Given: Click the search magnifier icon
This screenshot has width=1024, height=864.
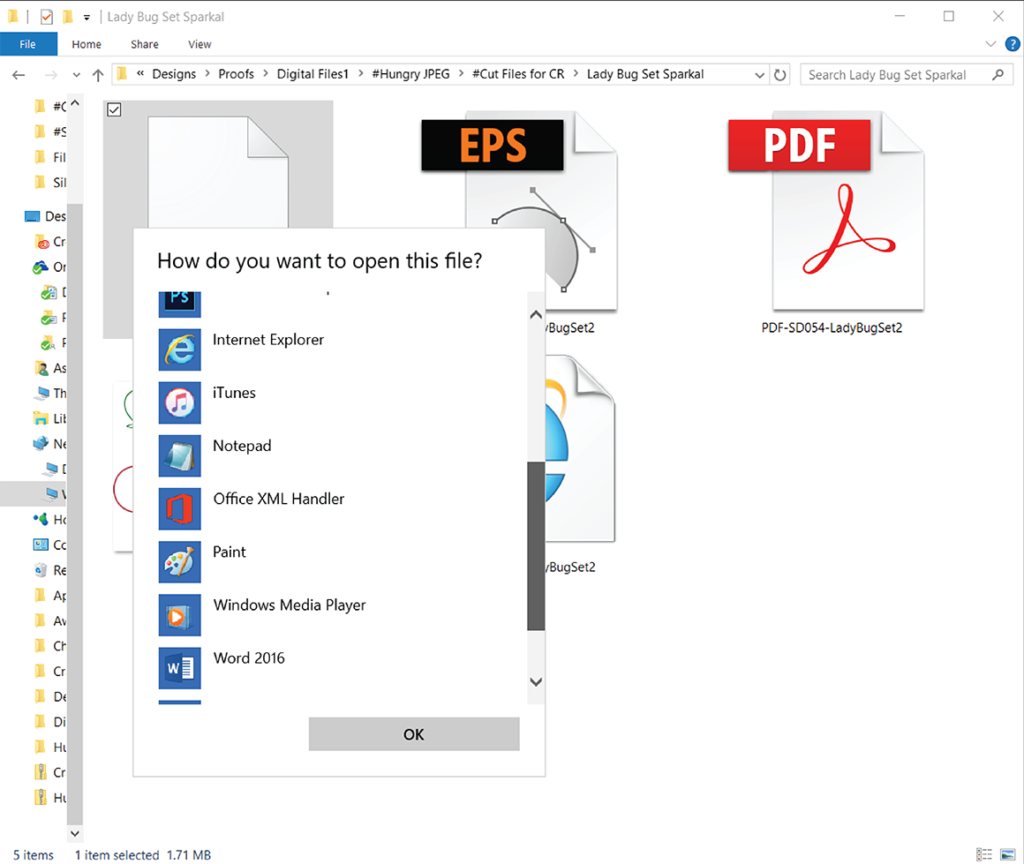Looking at the screenshot, I should coord(998,75).
